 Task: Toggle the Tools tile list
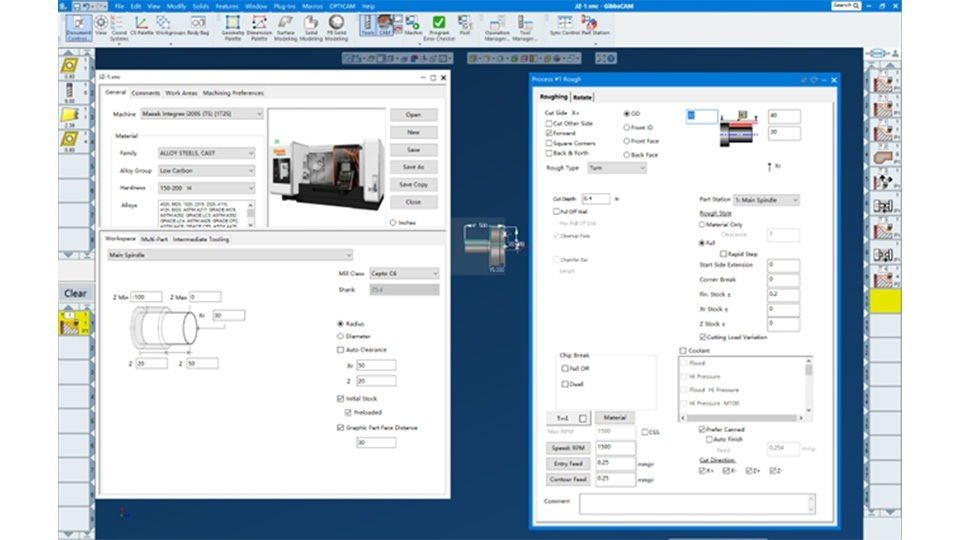(x=367, y=25)
